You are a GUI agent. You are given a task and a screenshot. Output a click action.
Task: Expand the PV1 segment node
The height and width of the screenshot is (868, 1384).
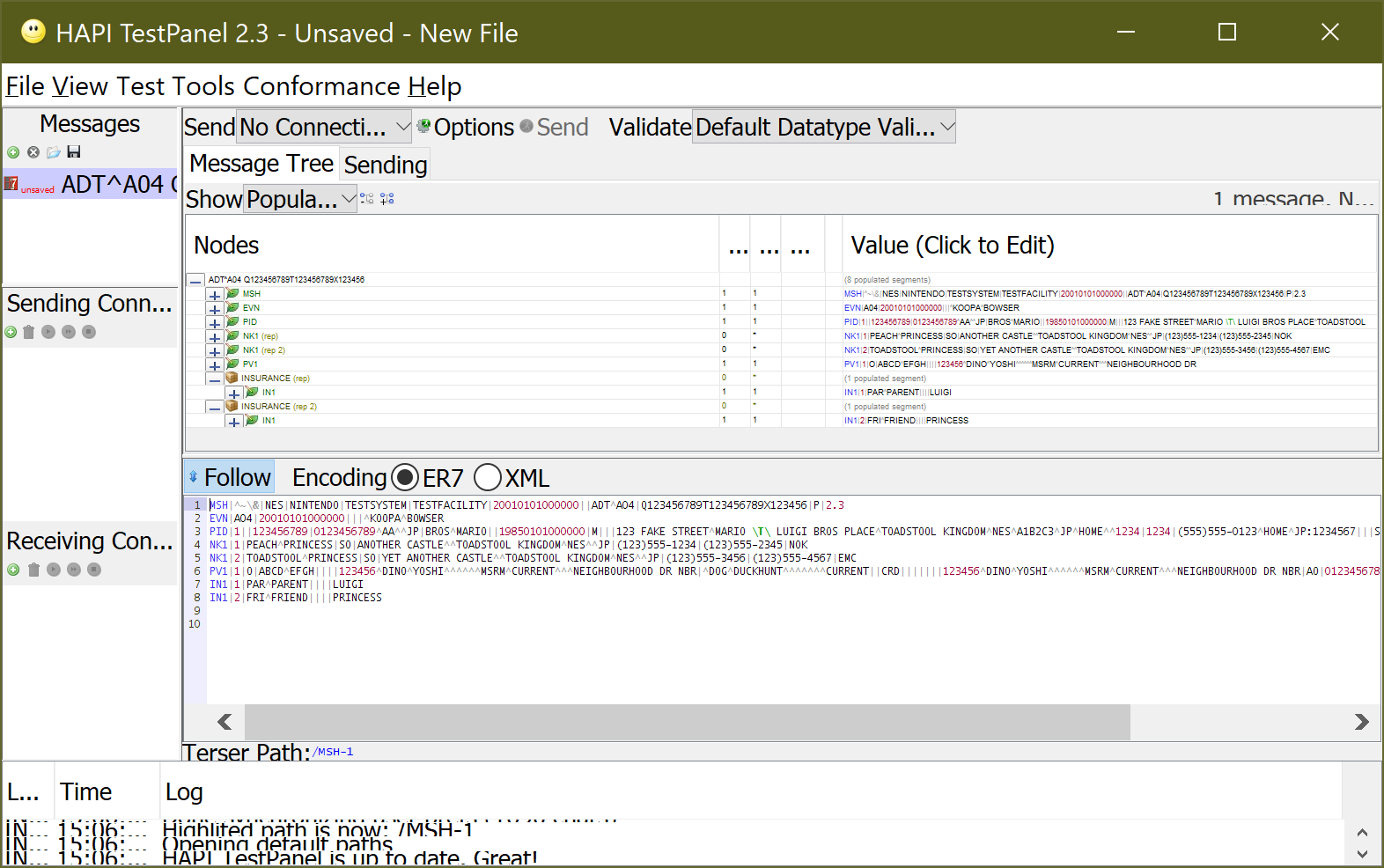pos(214,365)
